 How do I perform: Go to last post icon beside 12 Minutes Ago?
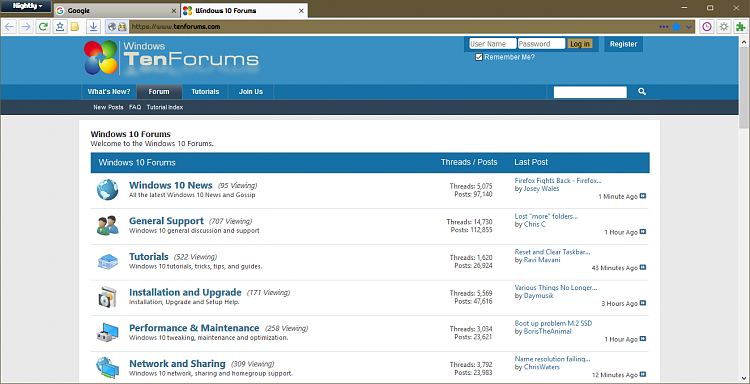click(643, 374)
